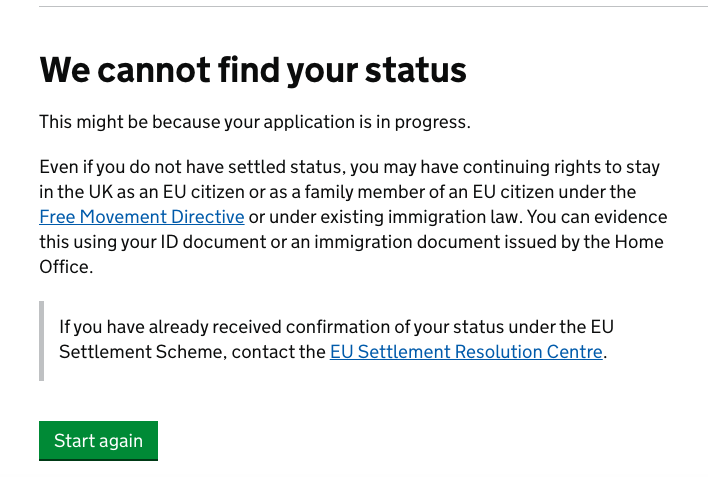Screen dimensions: 708x477
Task: Open the EU Settlement Resolution Centre link
Action: (466, 352)
